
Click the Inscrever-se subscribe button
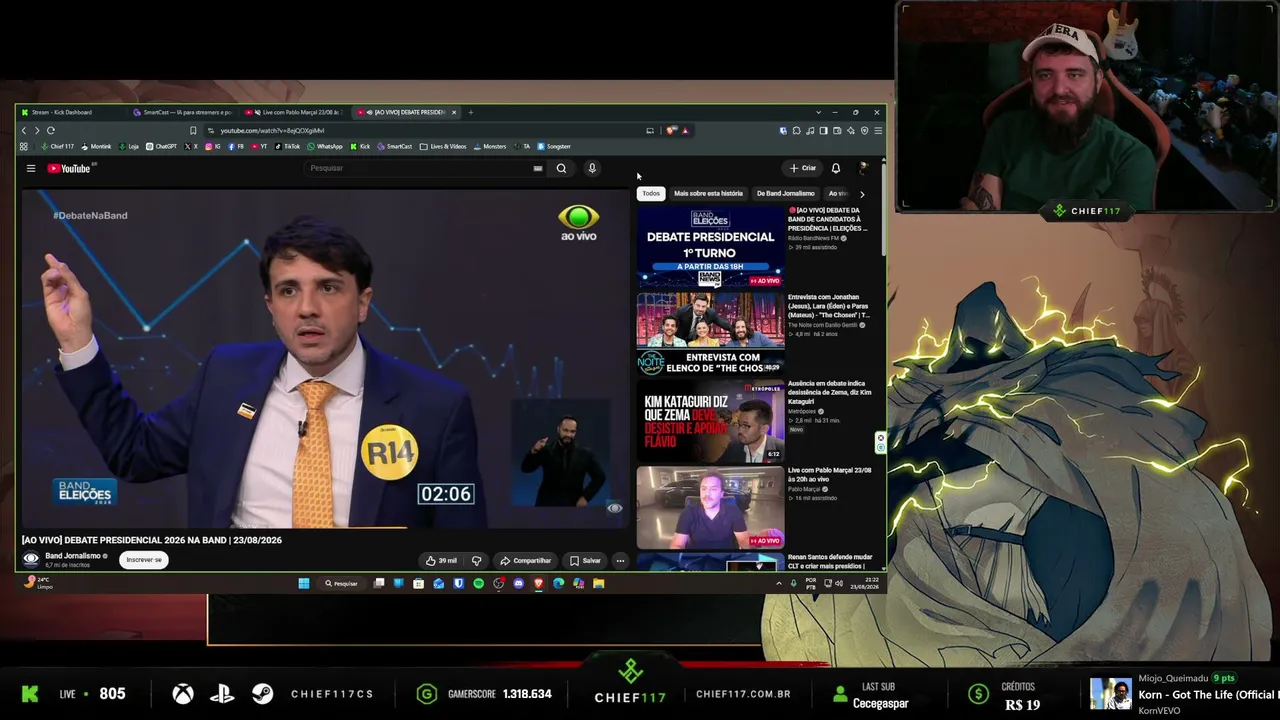pyautogui.click(x=144, y=560)
